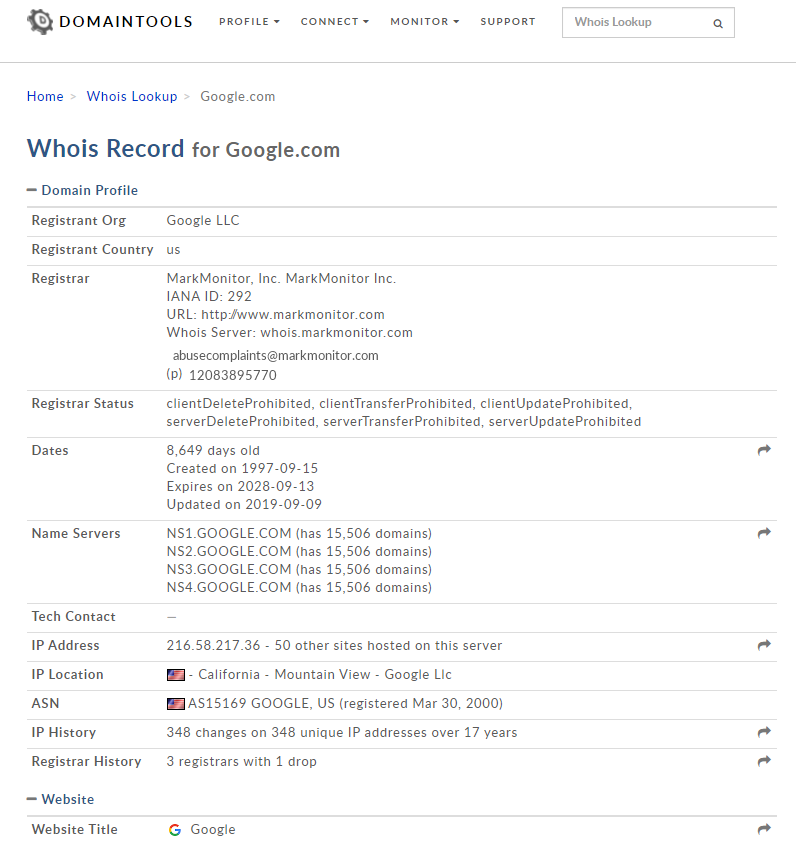This screenshot has height=843, width=796.
Task: Click the Tech Contact row label
Action: [x=73, y=617]
